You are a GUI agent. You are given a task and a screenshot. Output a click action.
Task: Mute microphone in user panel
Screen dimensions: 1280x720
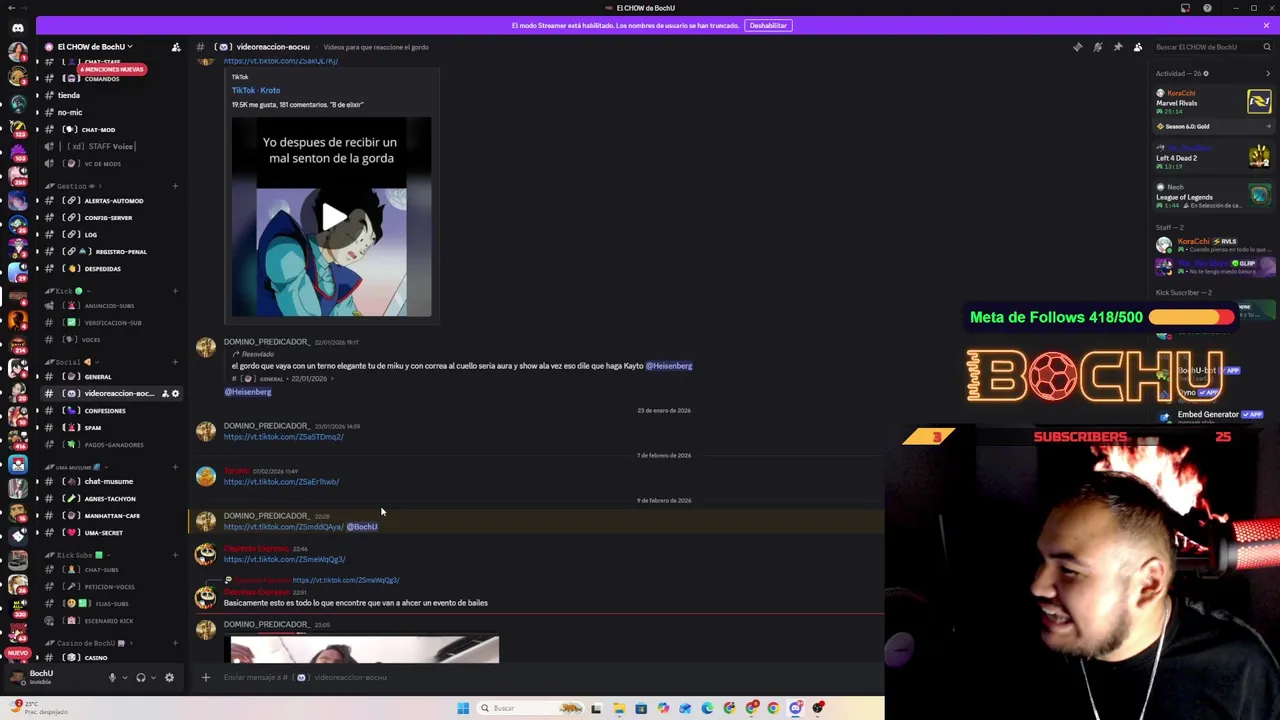(112, 678)
